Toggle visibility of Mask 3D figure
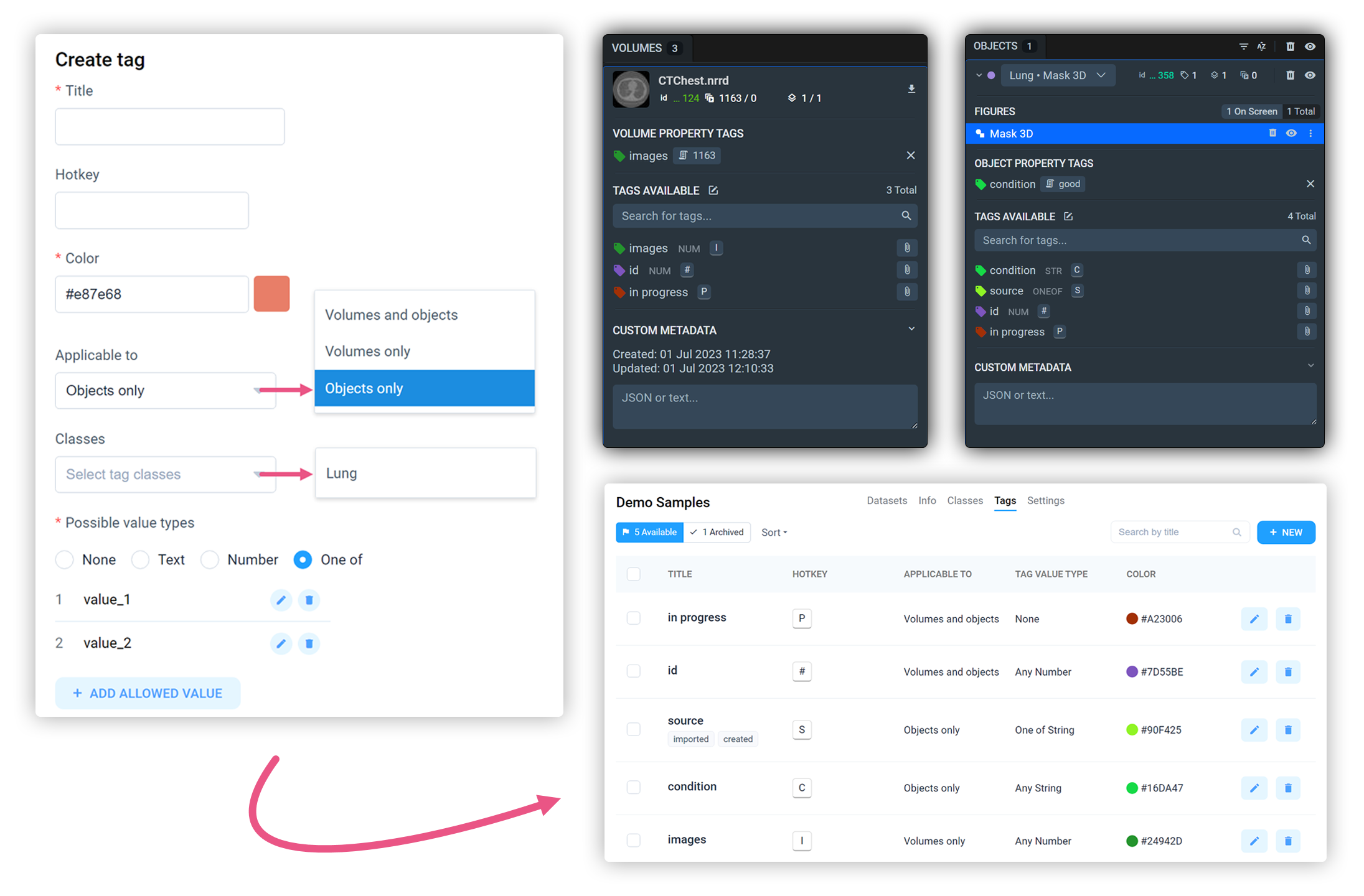The image size is (1364, 896). click(x=1291, y=133)
